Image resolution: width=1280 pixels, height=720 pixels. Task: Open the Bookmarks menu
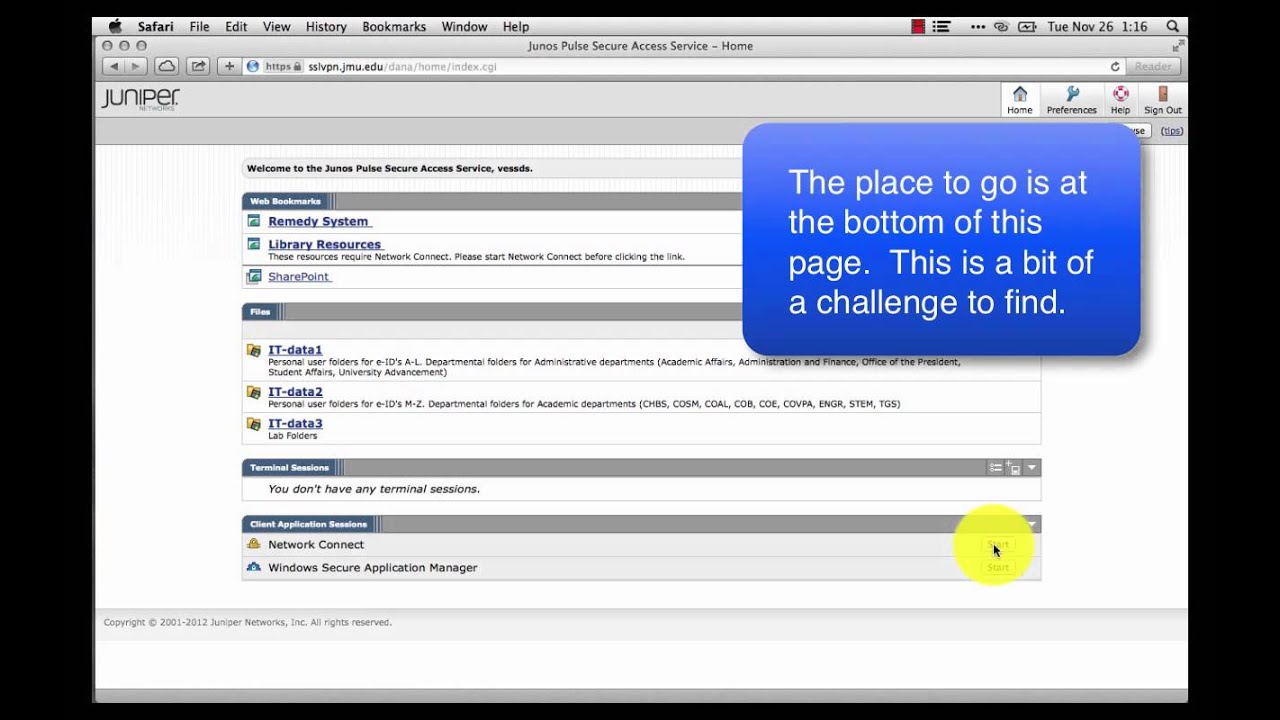click(x=394, y=27)
